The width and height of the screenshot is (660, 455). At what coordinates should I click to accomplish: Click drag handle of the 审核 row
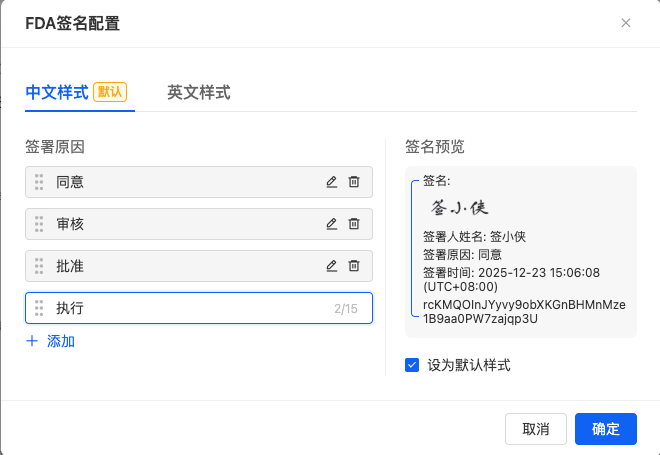(x=39, y=224)
